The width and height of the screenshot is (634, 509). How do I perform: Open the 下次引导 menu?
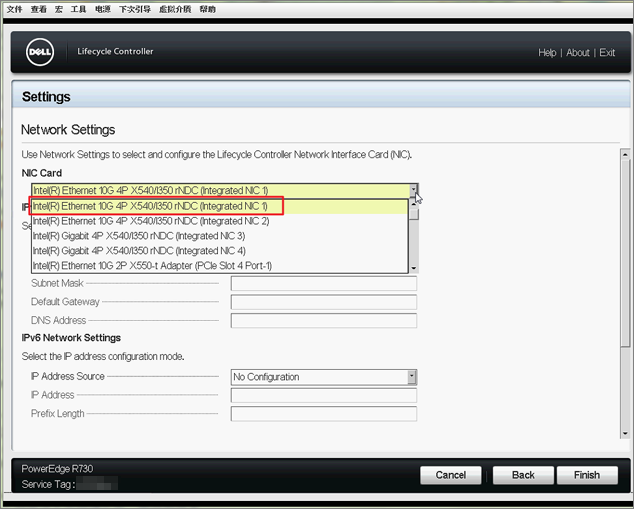(x=135, y=9)
